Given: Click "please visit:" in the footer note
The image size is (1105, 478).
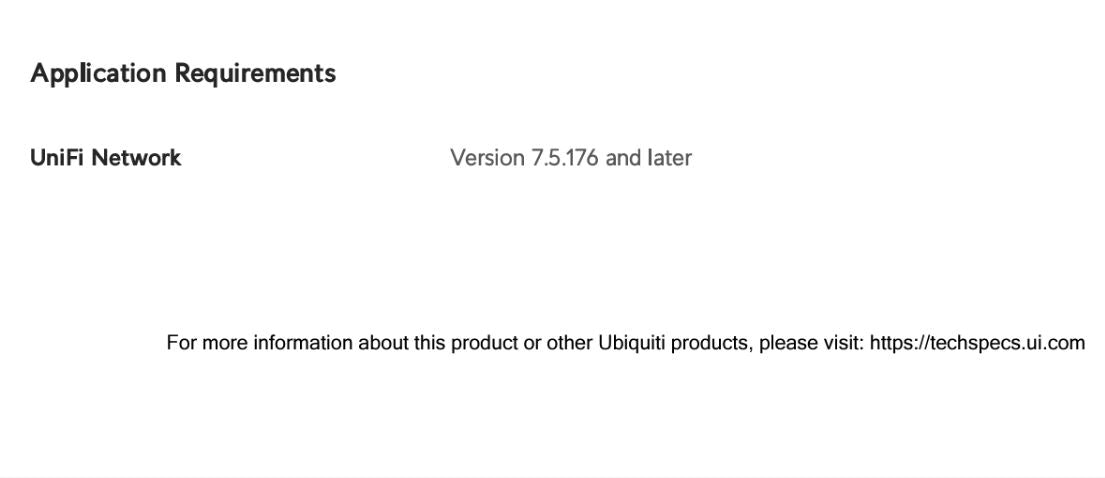Looking at the screenshot, I should click(x=812, y=343).
